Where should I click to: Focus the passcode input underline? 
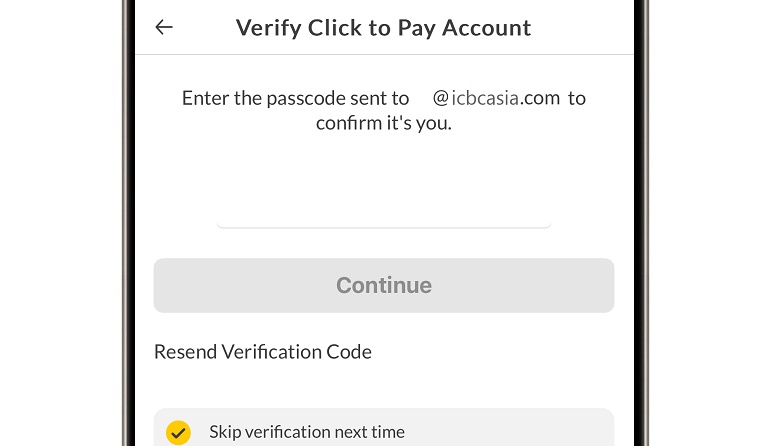click(x=384, y=224)
